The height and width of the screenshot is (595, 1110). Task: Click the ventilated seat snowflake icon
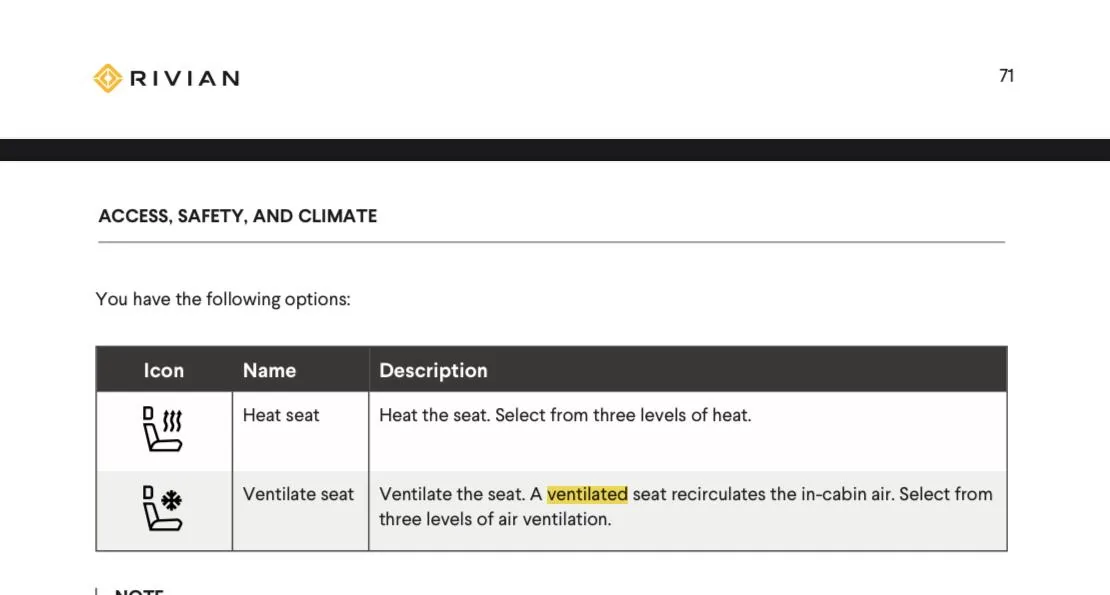coord(163,508)
